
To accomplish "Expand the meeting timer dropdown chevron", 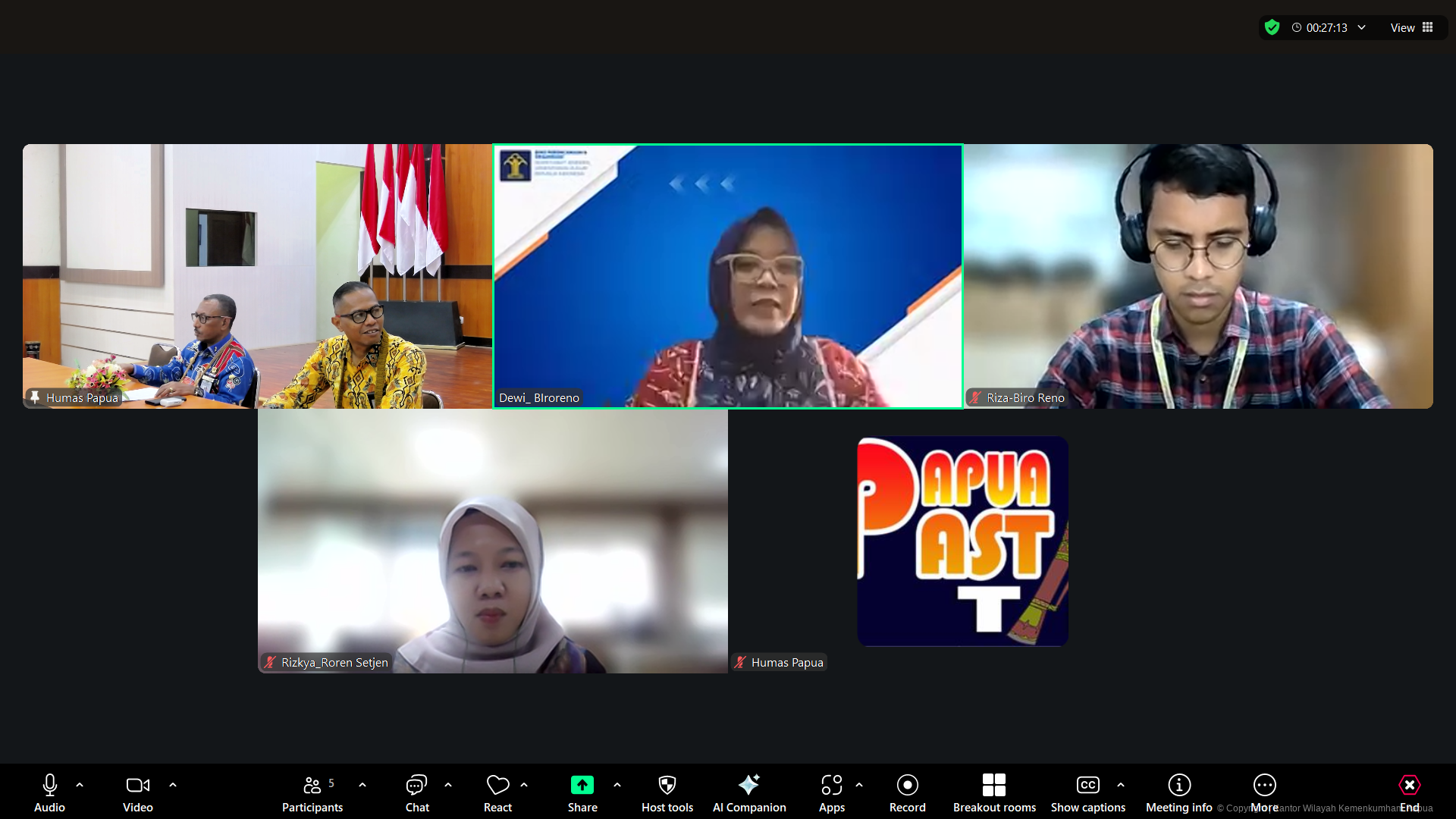I will [x=1362, y=27].
